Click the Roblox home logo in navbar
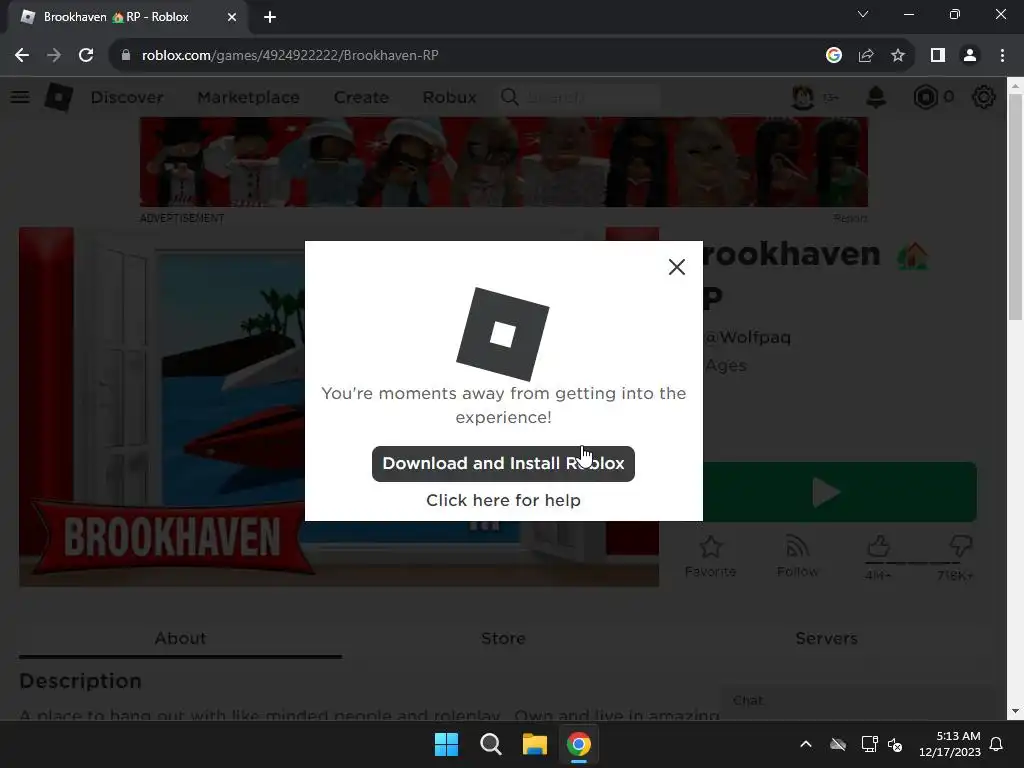Viewport: 1024px width, 768px height. point(59,97)
